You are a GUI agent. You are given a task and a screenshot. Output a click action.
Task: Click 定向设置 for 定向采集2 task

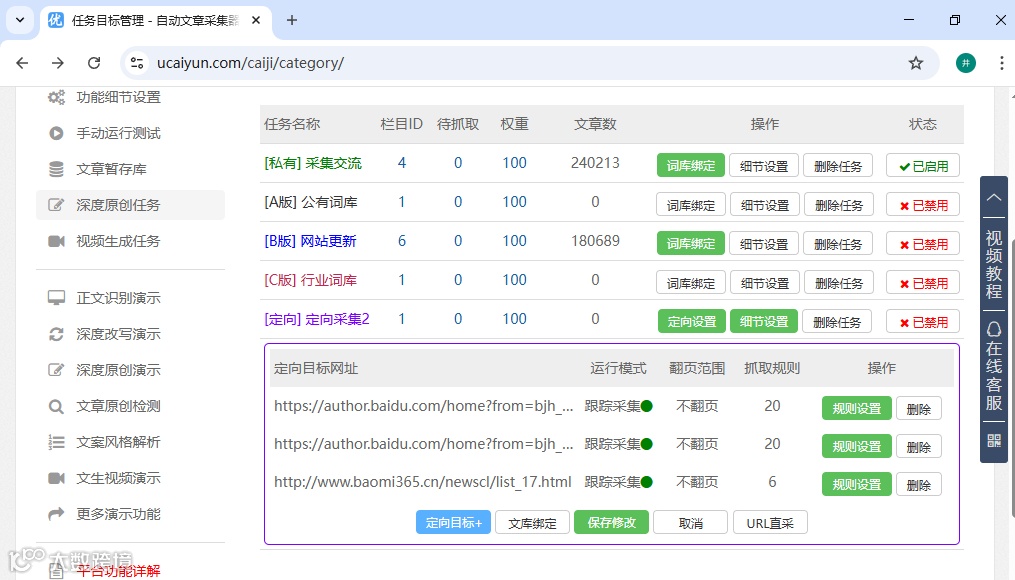691,322
